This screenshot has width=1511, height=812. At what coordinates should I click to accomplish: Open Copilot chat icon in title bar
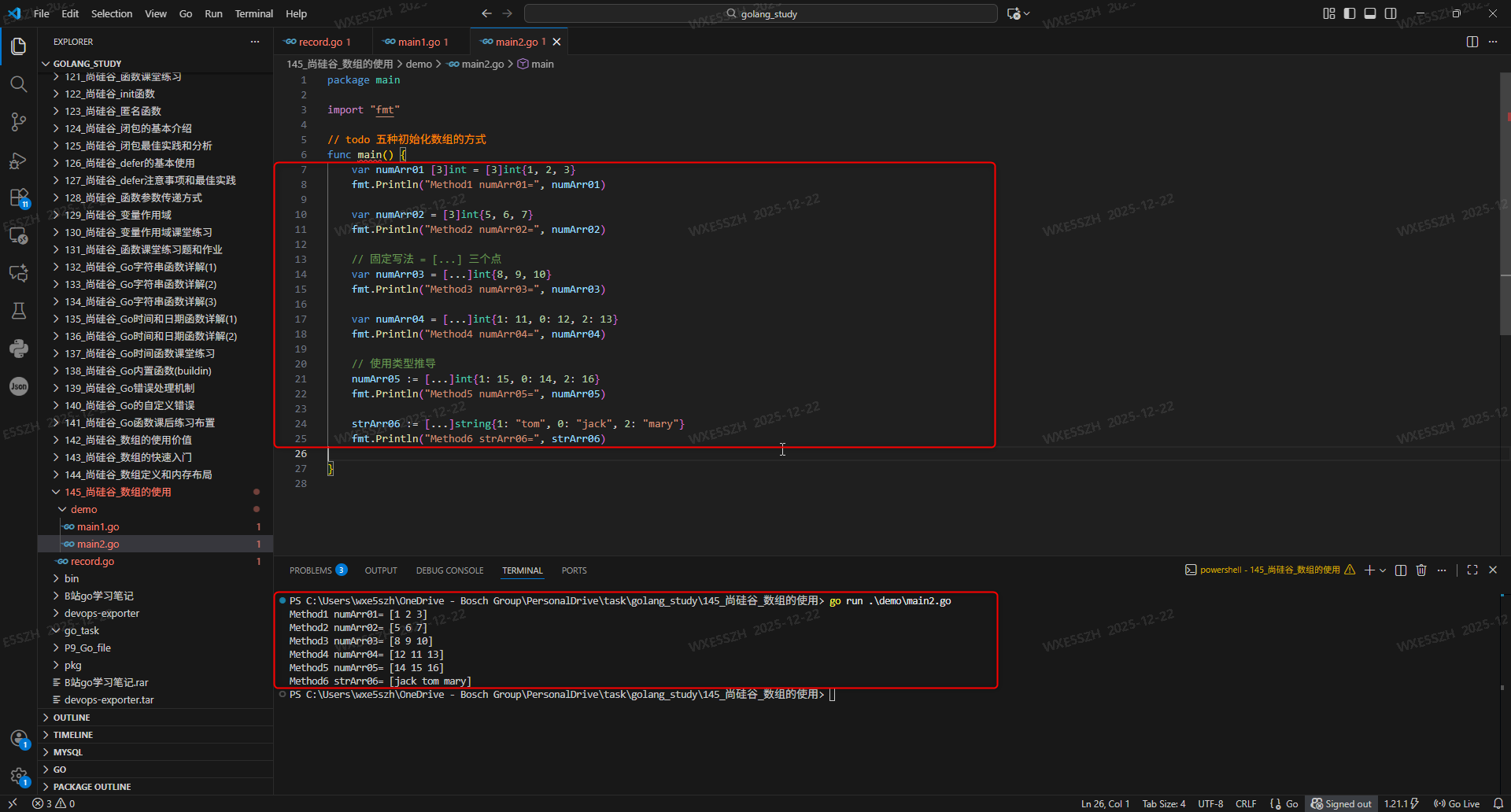click(x=1014, y=13)
